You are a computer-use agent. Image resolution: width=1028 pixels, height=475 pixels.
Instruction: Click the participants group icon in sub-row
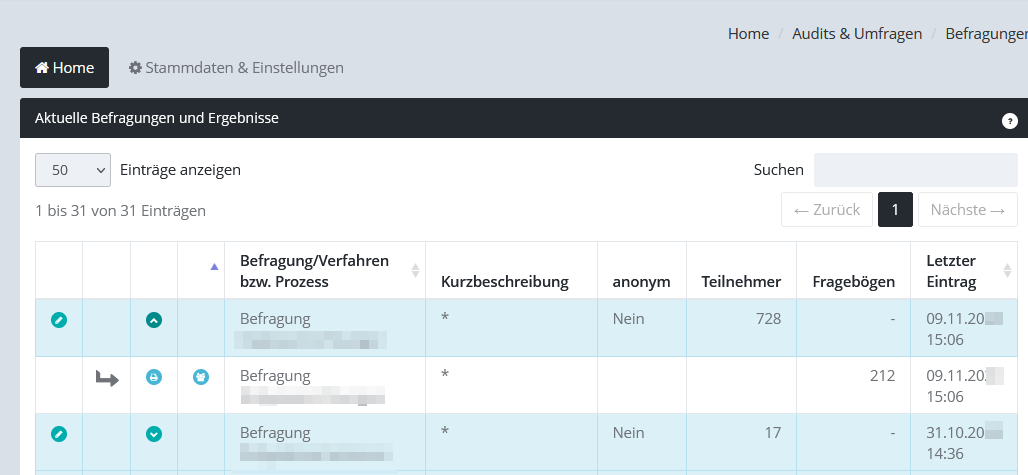(x=201, y=377)
